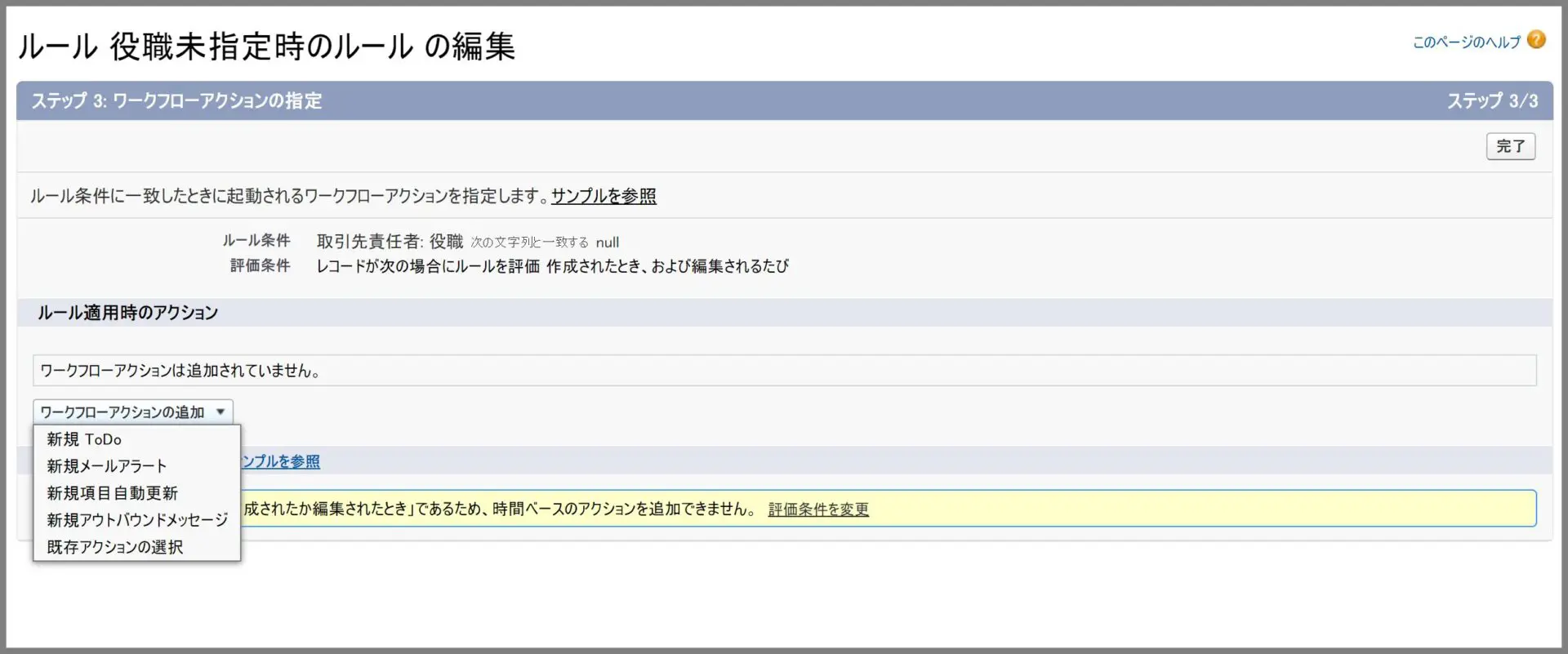
Task: Click the ルール条件 value 取引先責任者: 役職
Action: pos(390,242)
